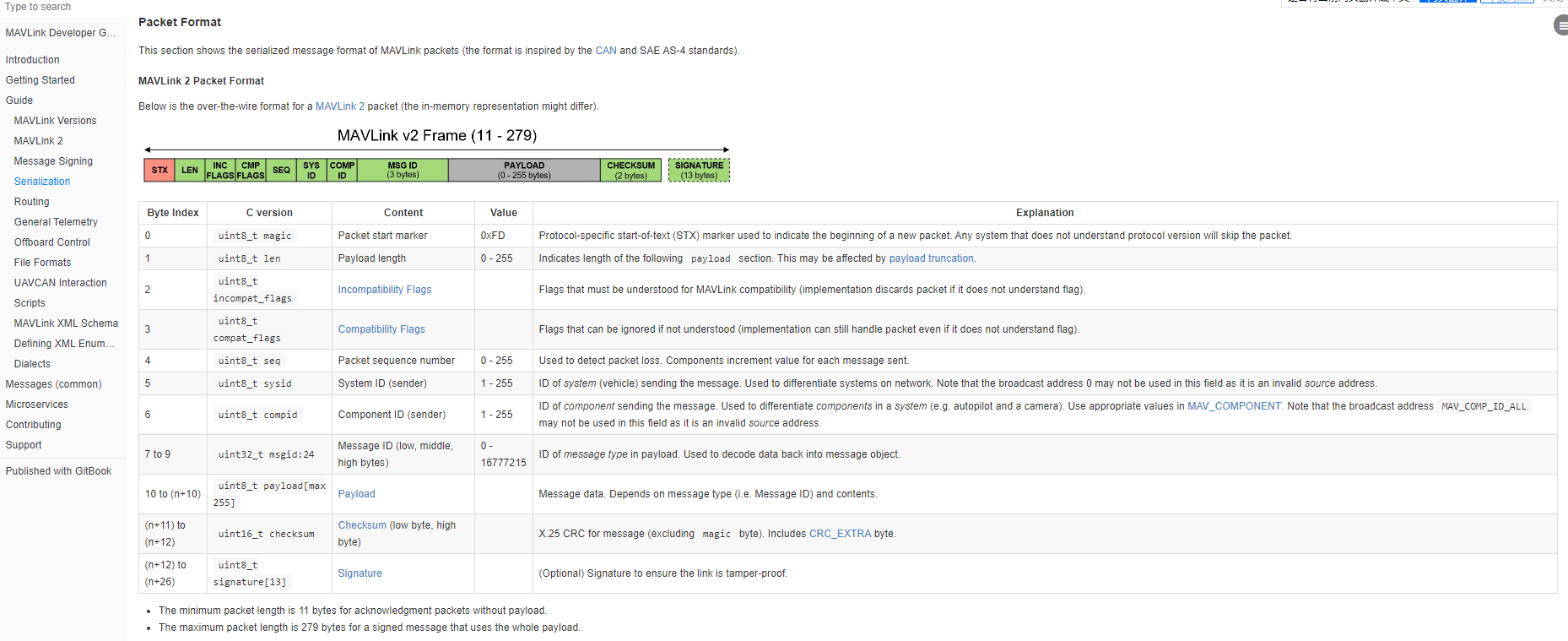Click the C version column header
Screen dimensions: 1568x641
coord(269,213)
